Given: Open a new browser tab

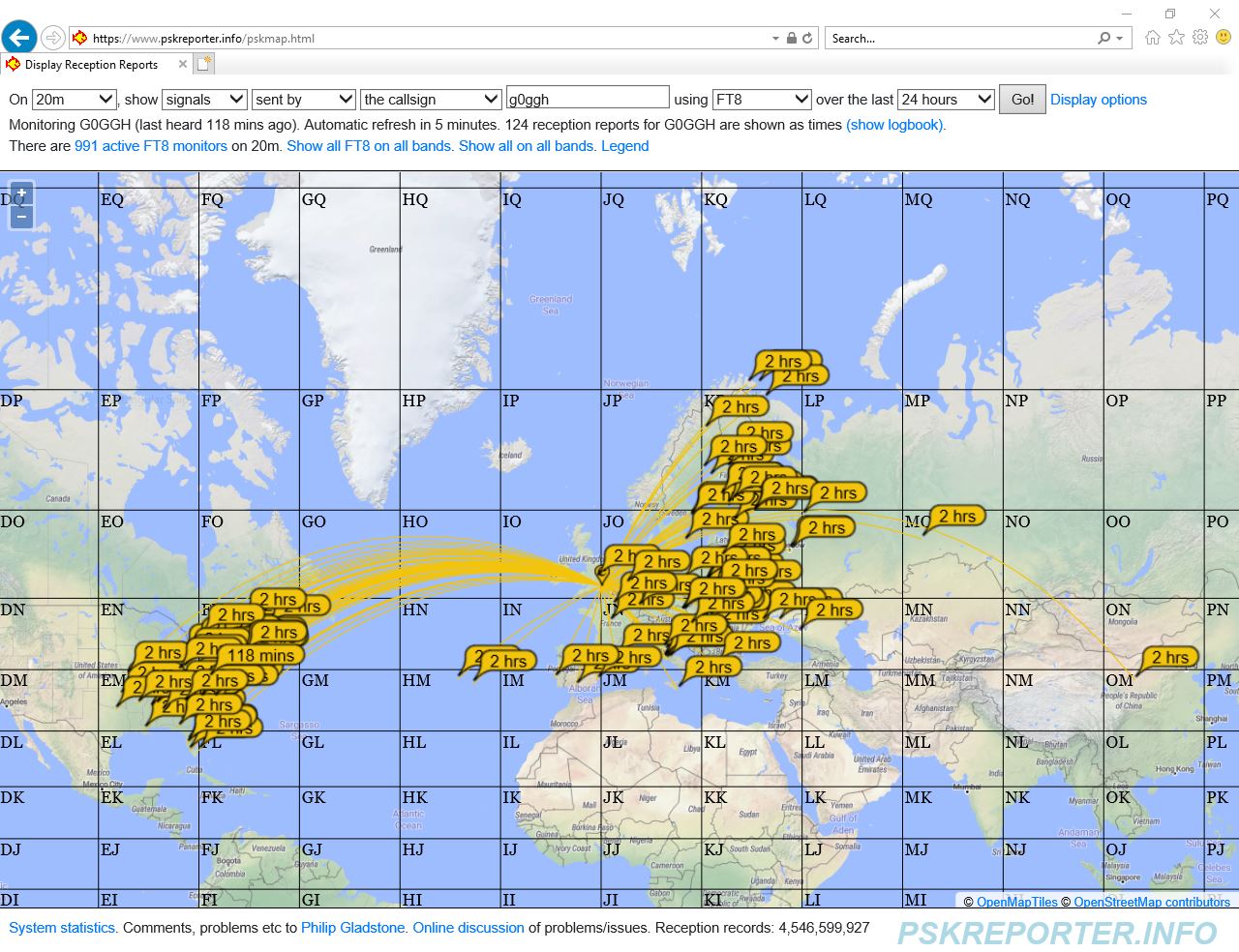Looking at the screenshot, I should pos(204,65).
